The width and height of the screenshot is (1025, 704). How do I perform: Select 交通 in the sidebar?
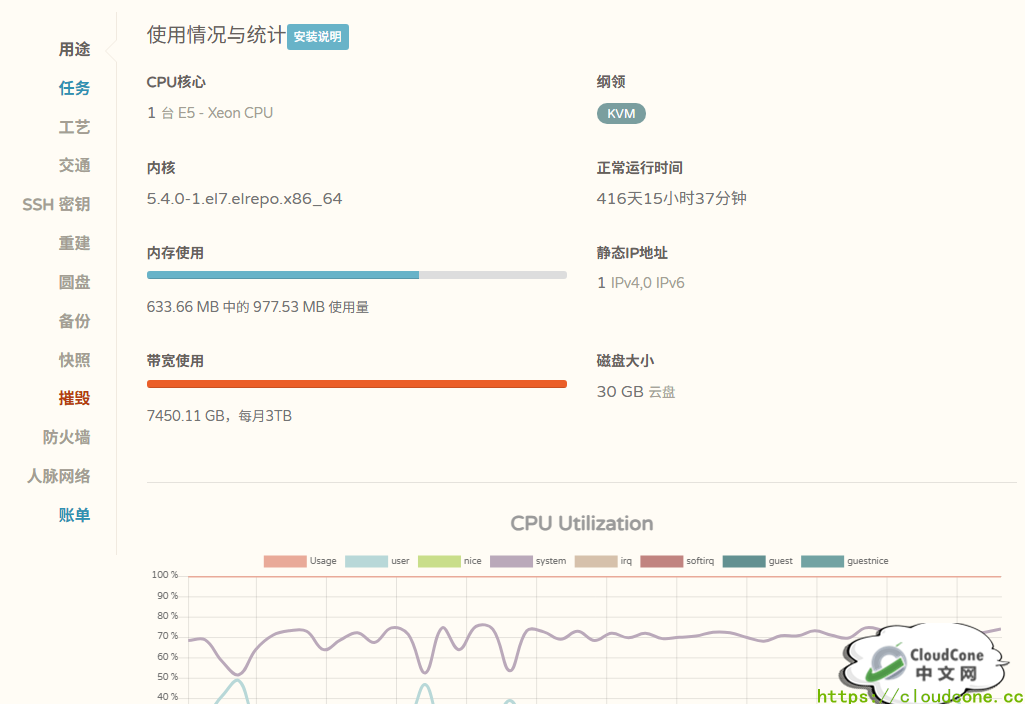tap(74, 165)
